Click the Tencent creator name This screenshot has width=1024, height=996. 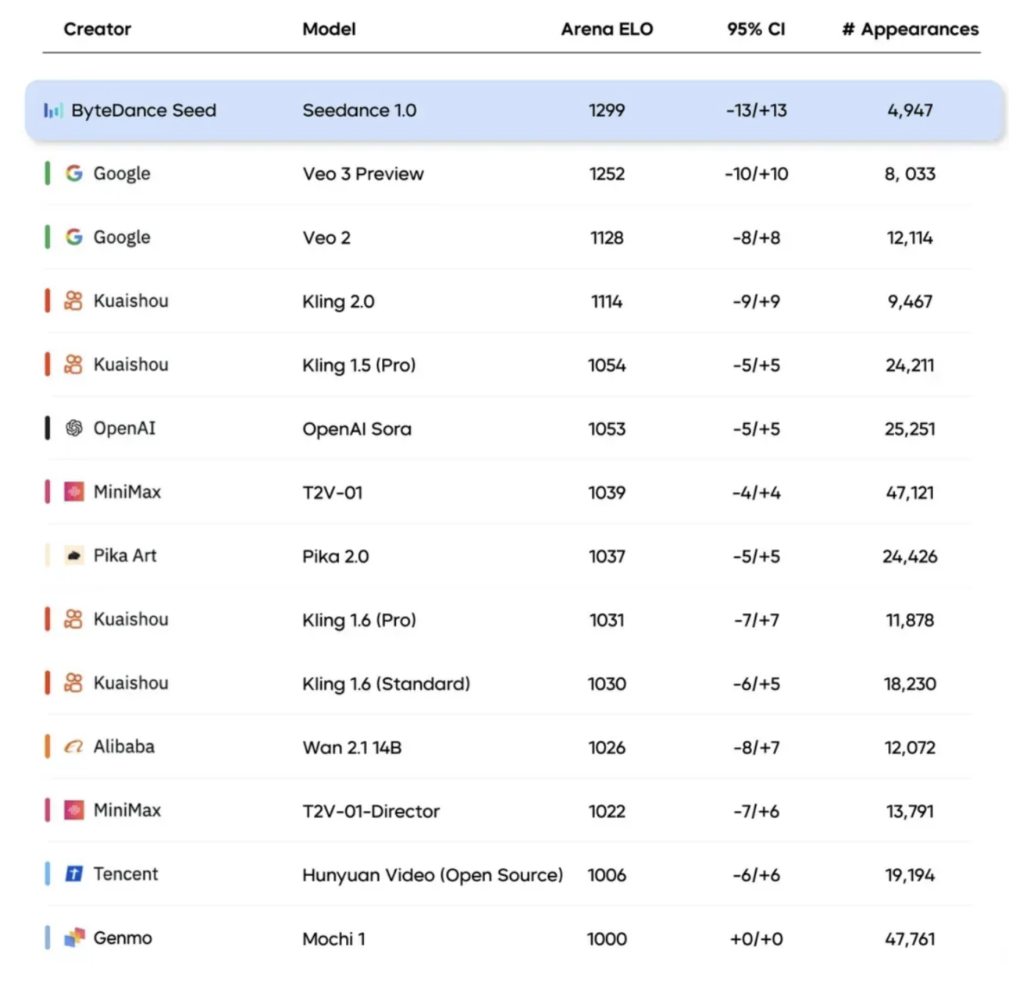click(125, 873)
